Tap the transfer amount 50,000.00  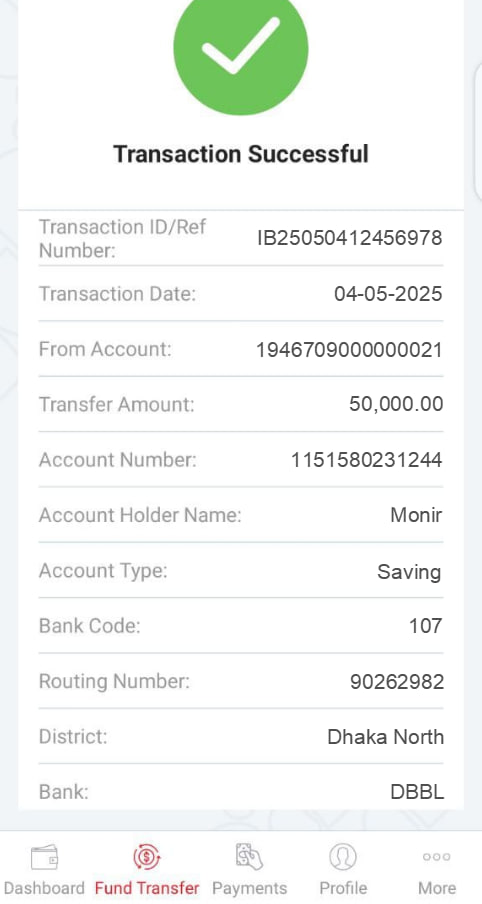point(396,404)
